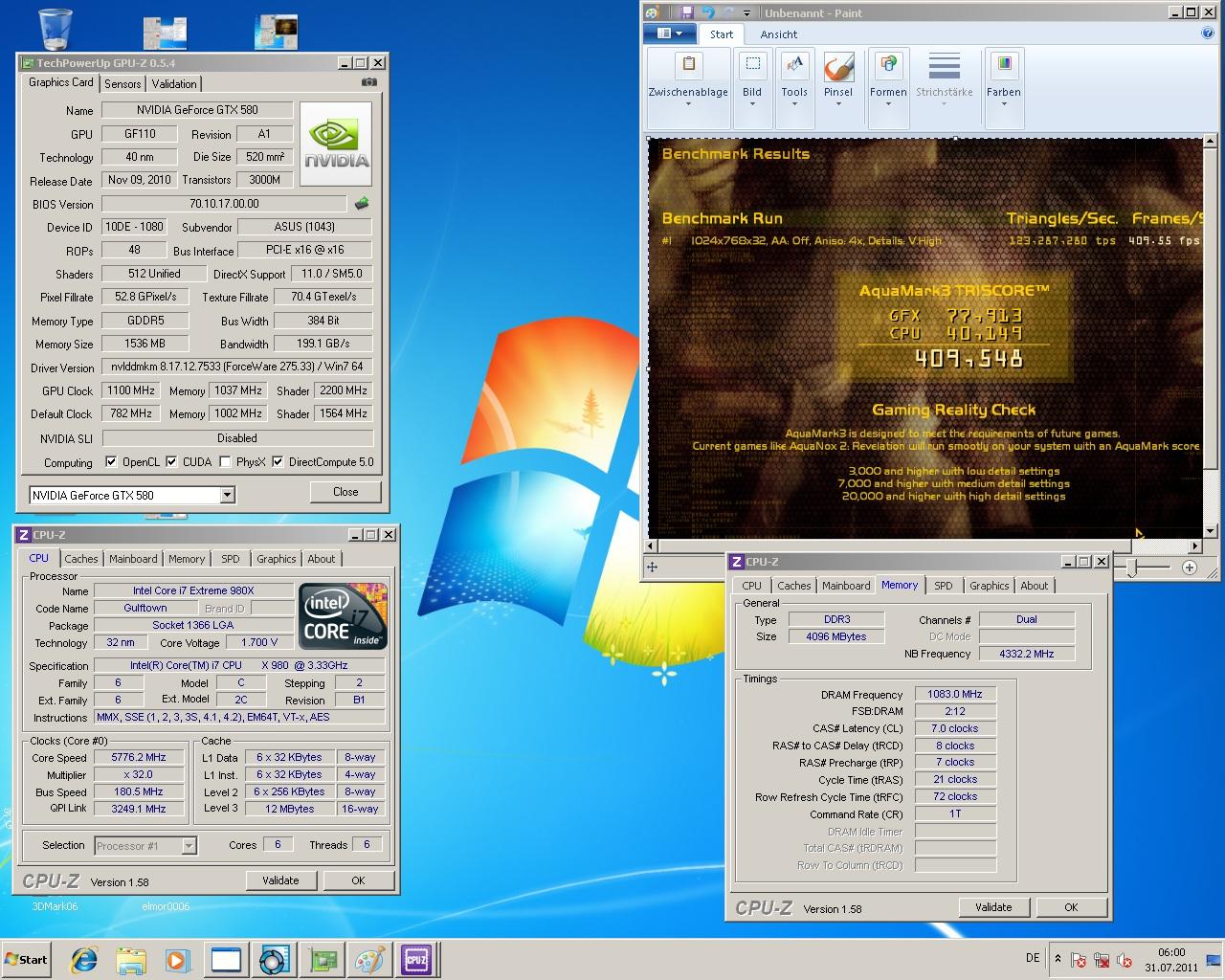Open the blue Paint application menu button

click(x=669, y=33)
